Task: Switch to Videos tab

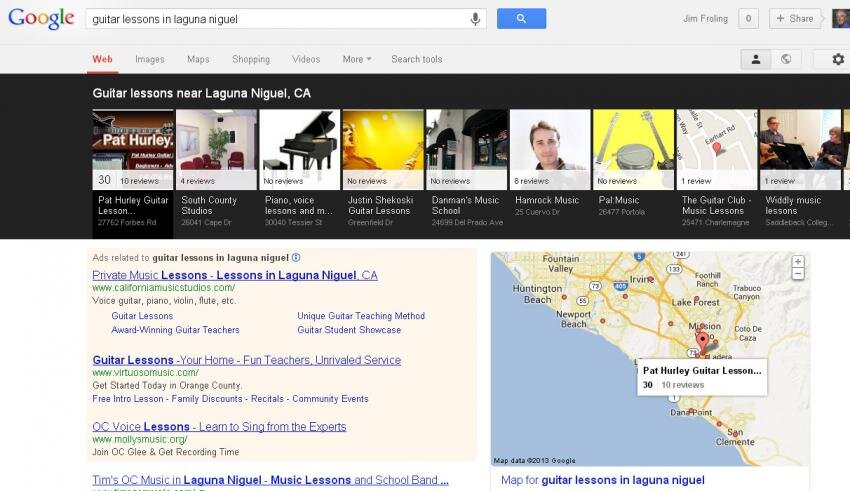Action: click(306, 59)
